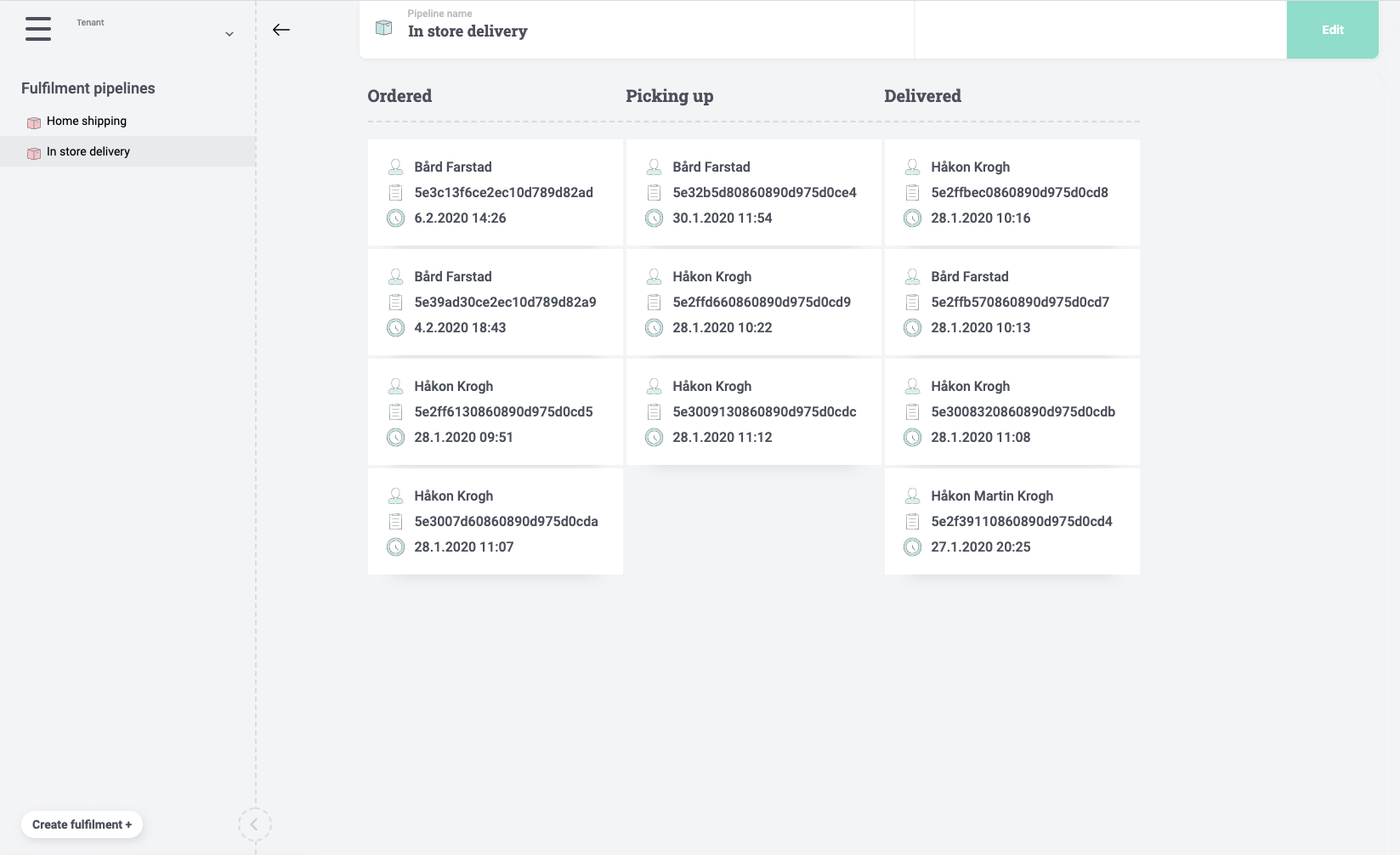Click clock icon next to 28.1.2020 11:07
Image resolution: width=1400 pixels, height=855 pixels.
tap(396, 547)
